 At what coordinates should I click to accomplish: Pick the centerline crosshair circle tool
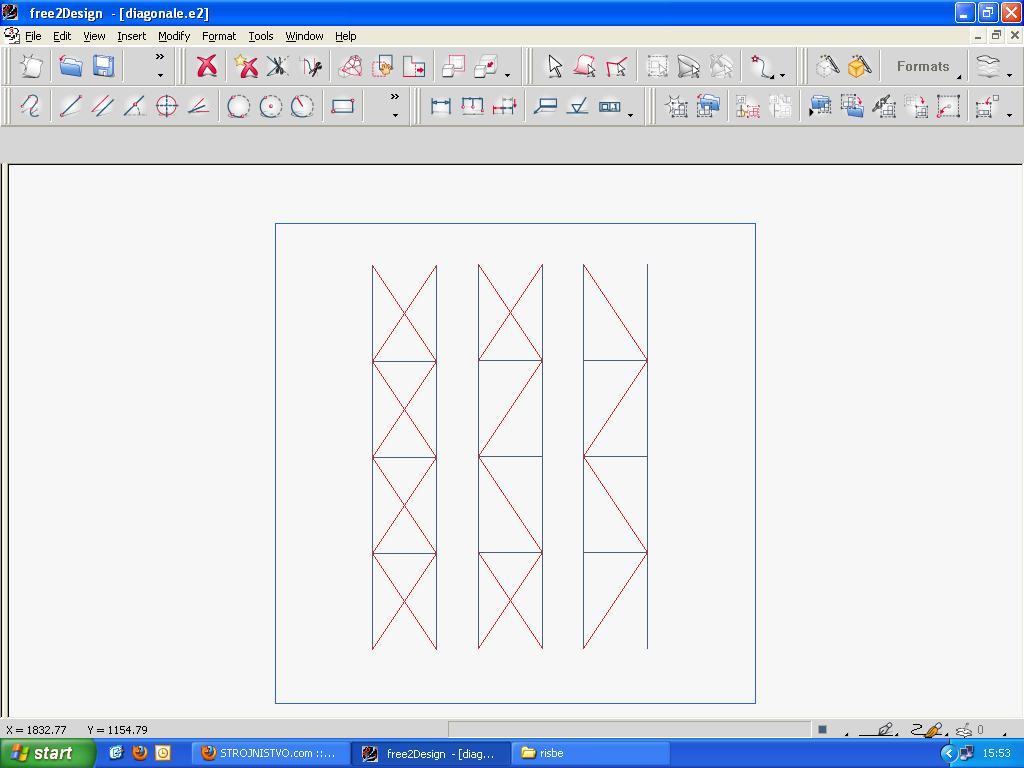(167, 106)
